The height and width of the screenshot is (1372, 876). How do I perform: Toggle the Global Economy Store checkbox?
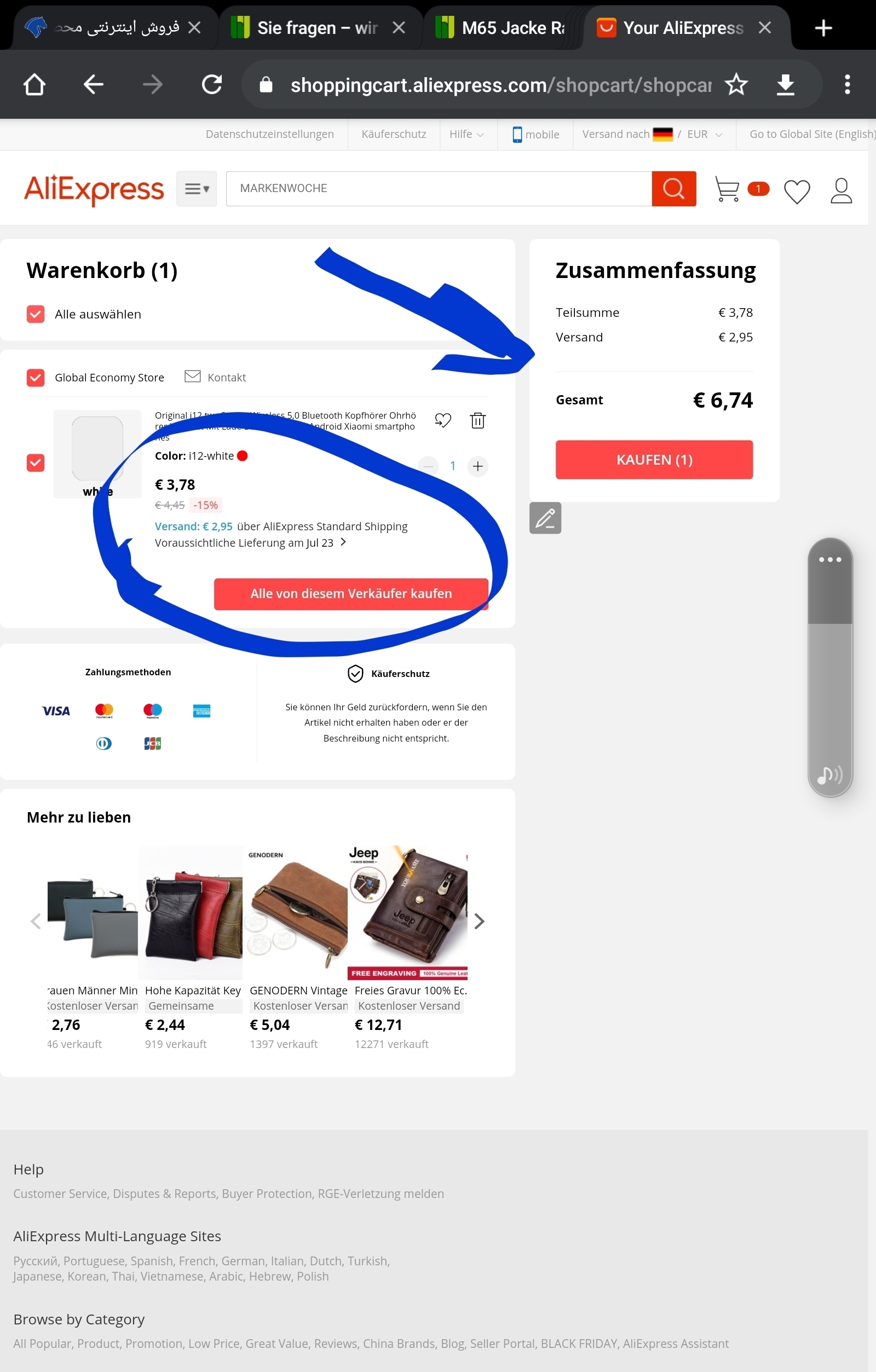[x=36, y=377]
